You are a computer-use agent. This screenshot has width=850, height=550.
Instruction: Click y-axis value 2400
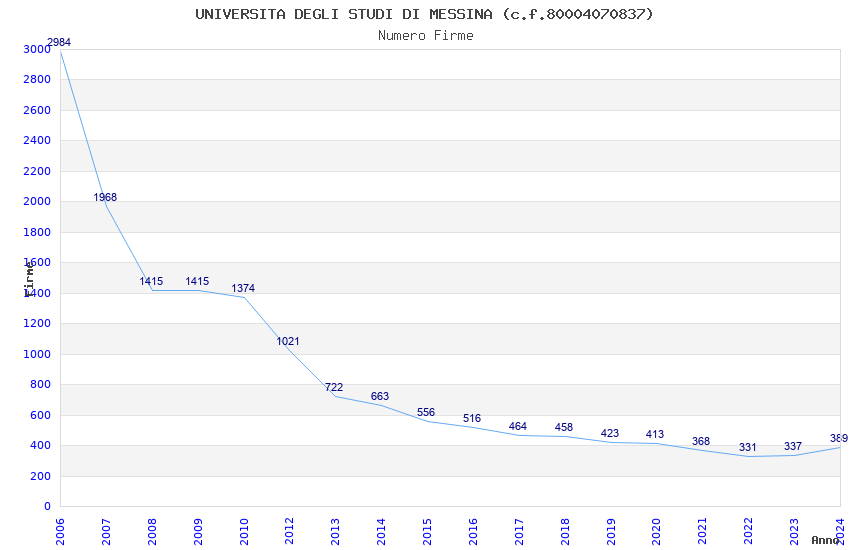37,140
